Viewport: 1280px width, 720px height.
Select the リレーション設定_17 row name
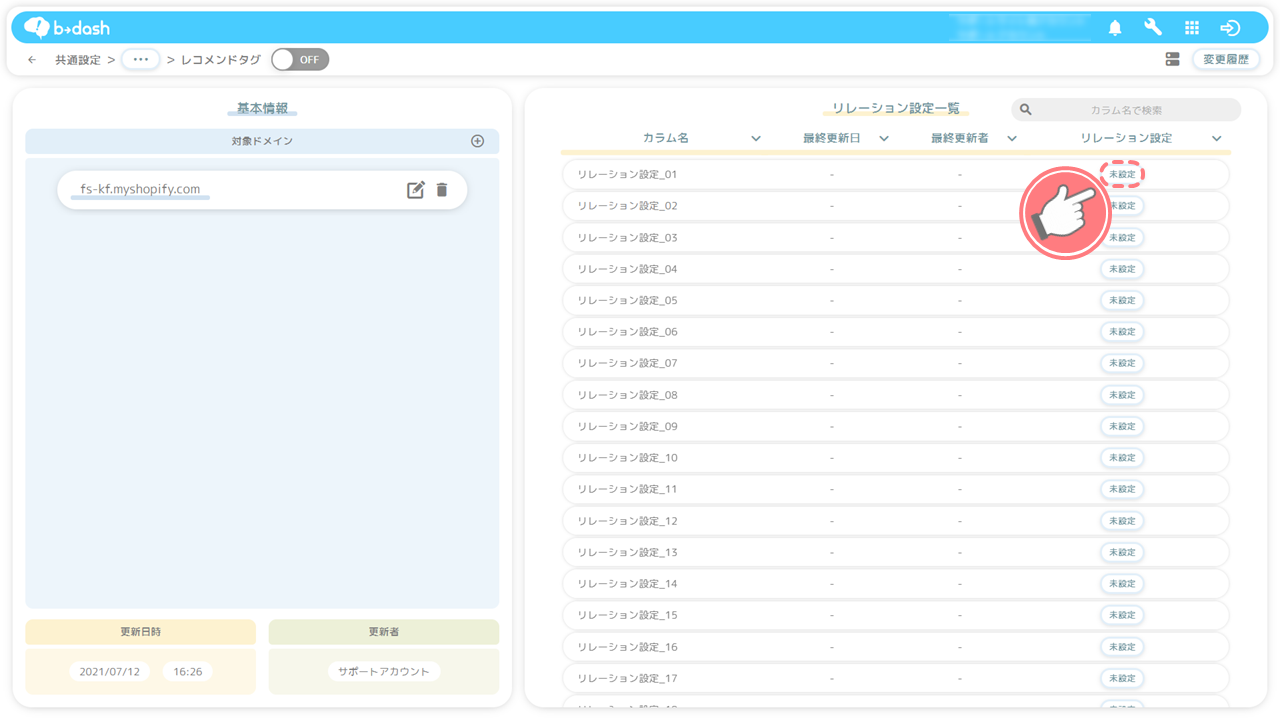coord(627,678)
